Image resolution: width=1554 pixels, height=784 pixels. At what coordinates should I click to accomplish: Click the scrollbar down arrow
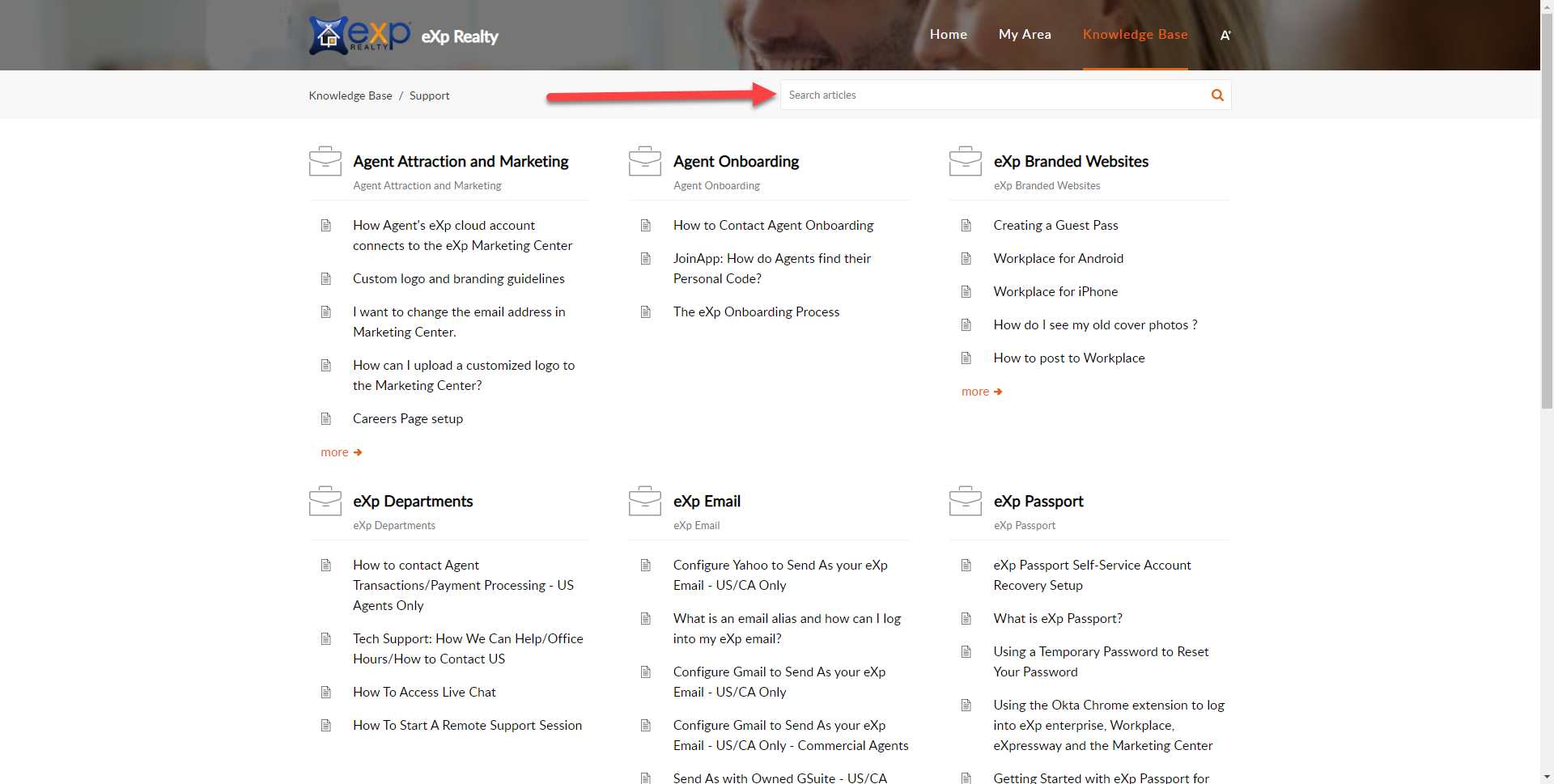click(1547, 778)
